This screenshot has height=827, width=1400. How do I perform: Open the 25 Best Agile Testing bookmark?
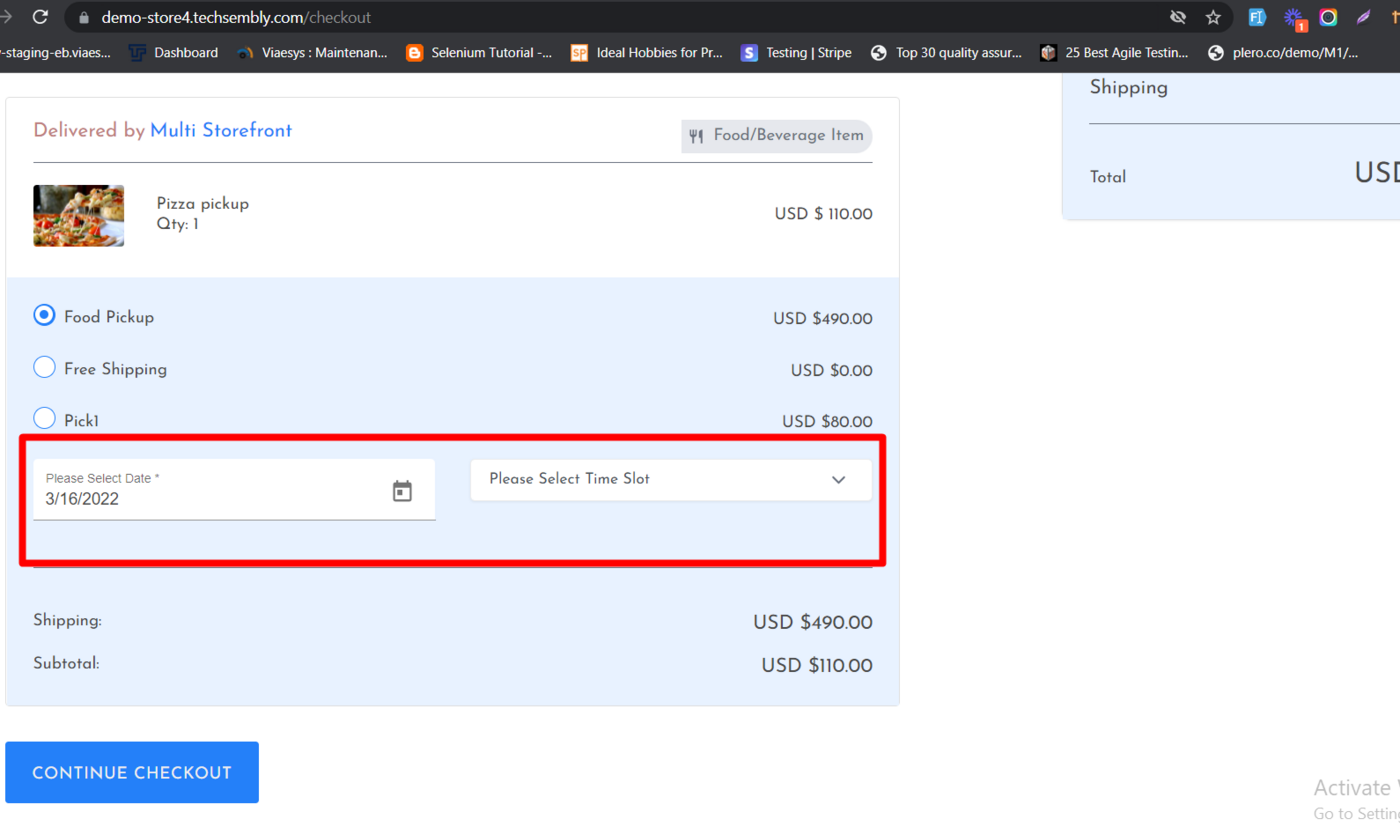tap(1115, 53)
